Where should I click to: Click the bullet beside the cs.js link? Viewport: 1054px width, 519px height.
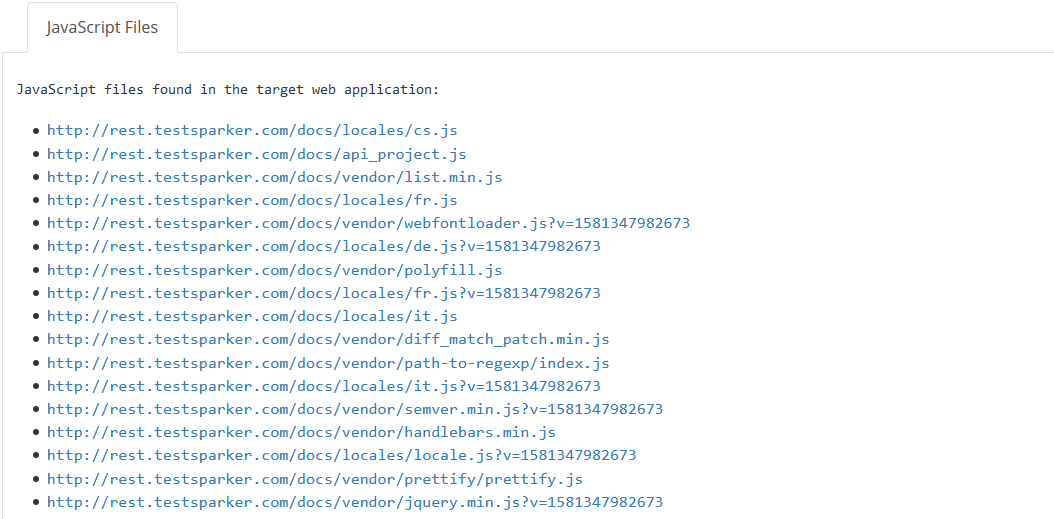click(x=37, y=131)
